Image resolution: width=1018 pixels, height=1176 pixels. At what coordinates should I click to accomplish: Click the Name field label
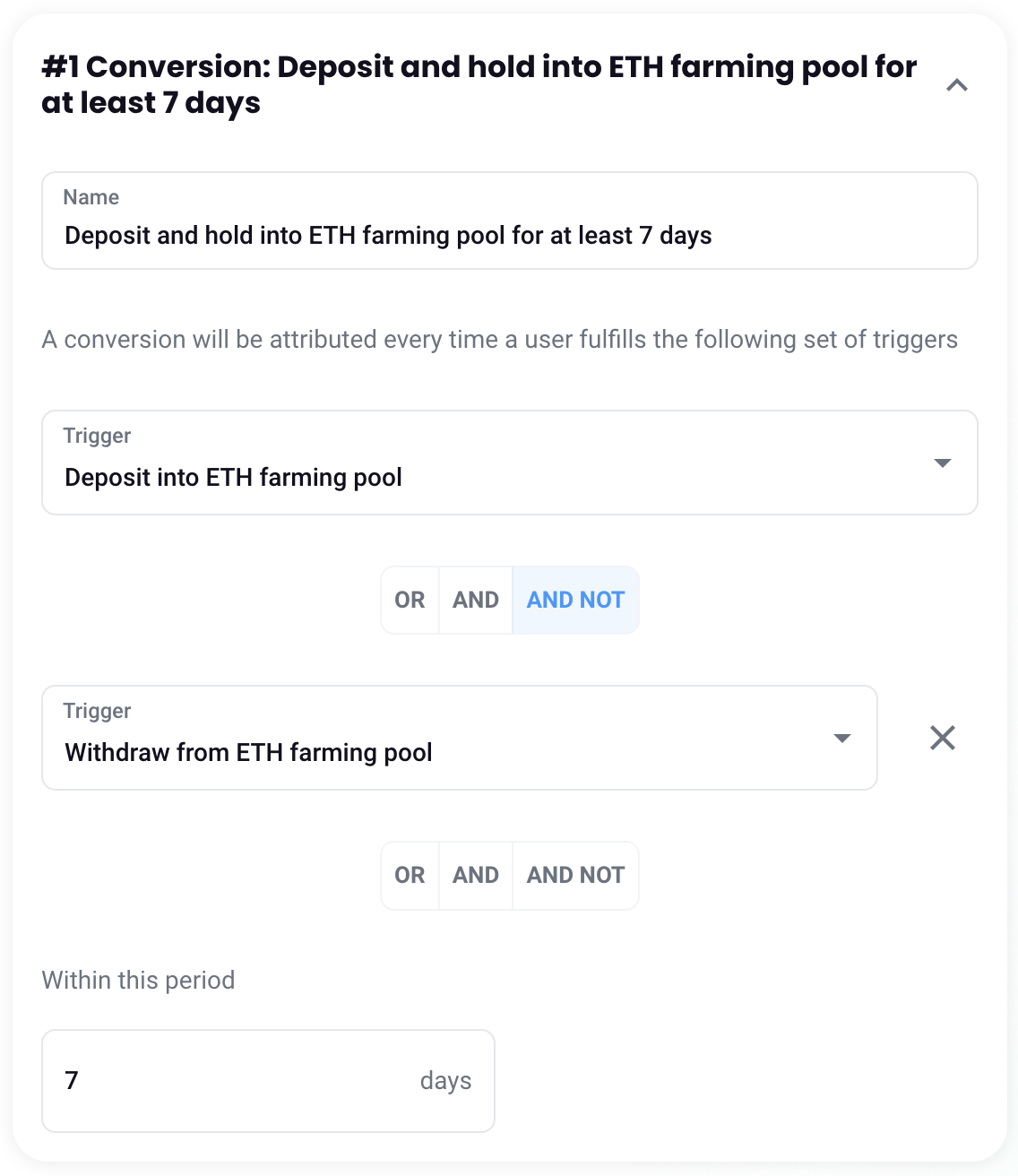[91, 197]
